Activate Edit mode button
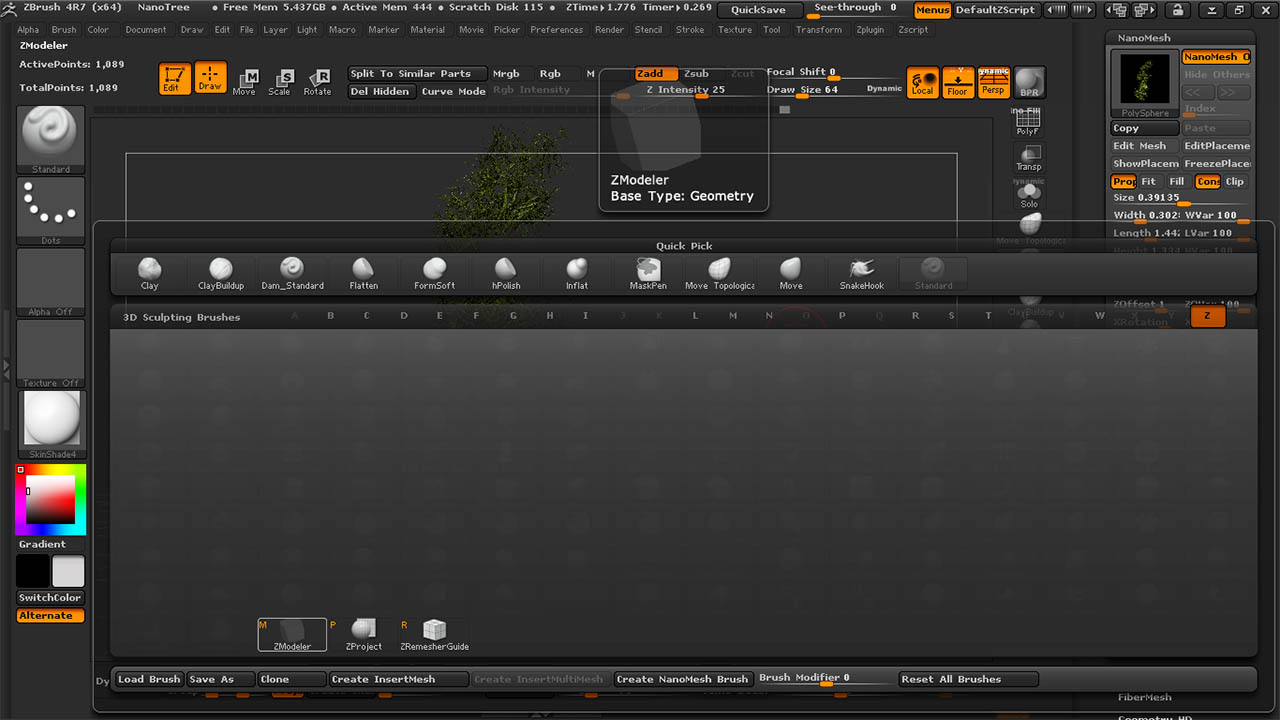The width and height of the screenshot is (1280, 720). [x=175, y=79]
